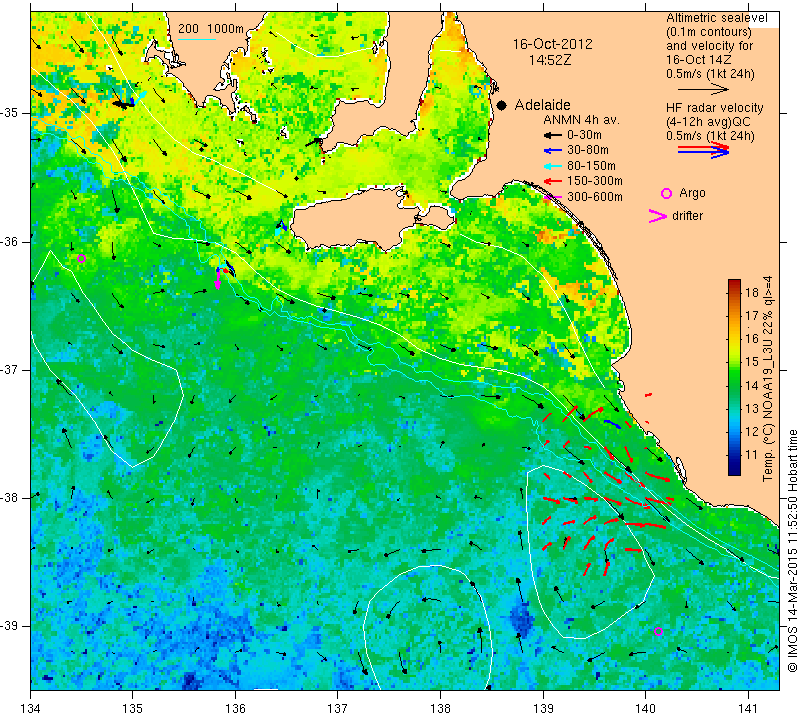Click the cyan 80-150m legend arrow
Screen dimensions: 800x720
coord(552,166)
